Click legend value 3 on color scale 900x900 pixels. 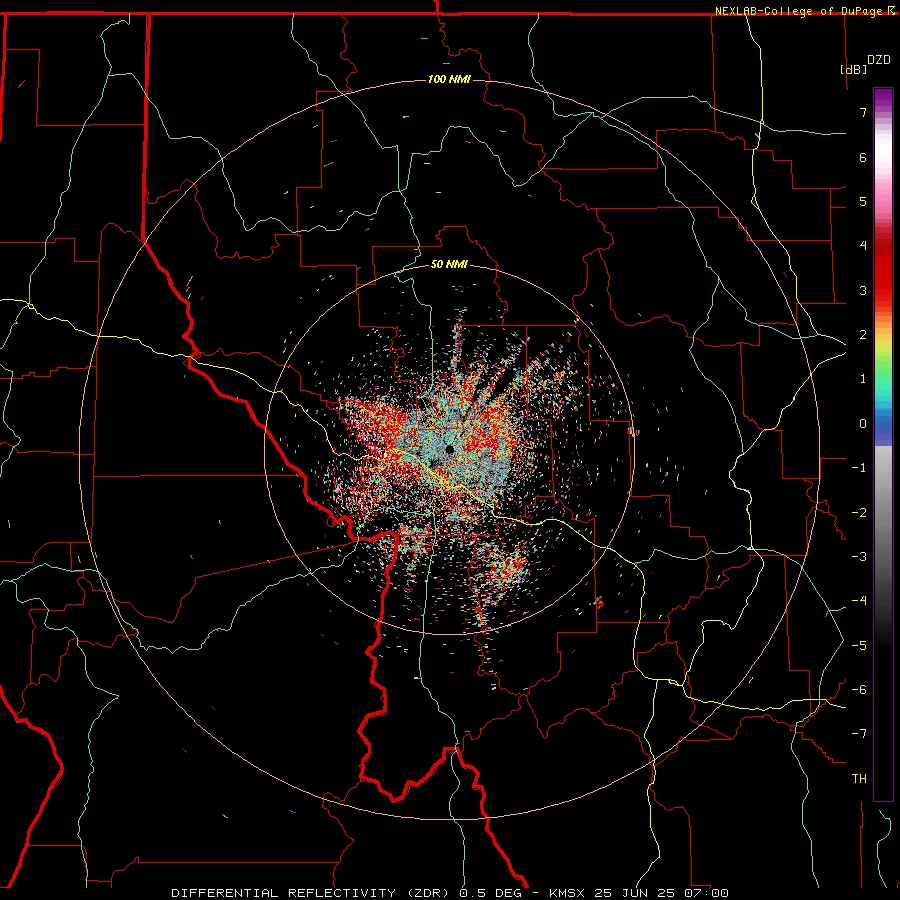pyautogui.click(x=863, y=290)
